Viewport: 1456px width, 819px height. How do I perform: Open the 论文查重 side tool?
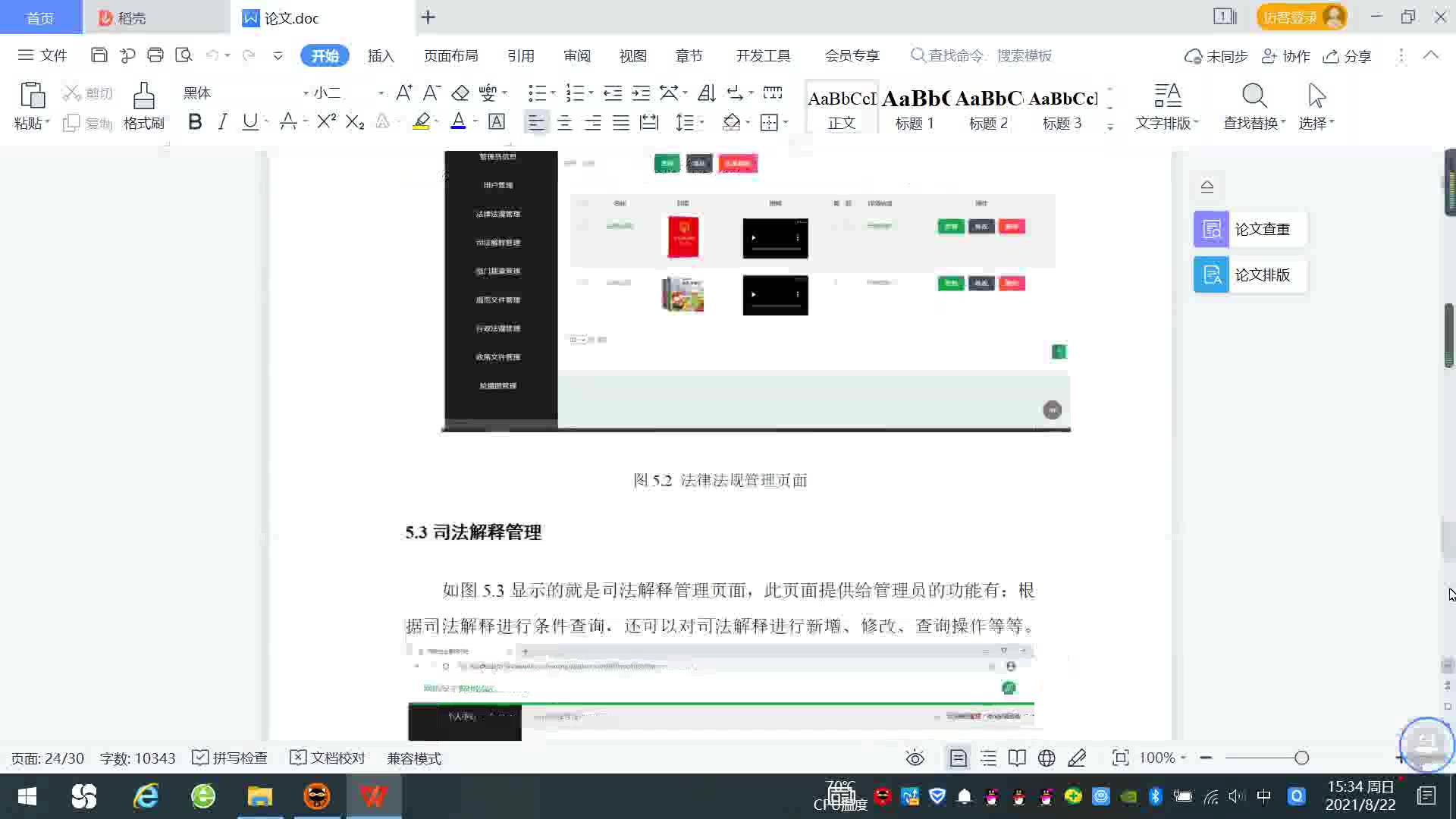(1250, 229)
